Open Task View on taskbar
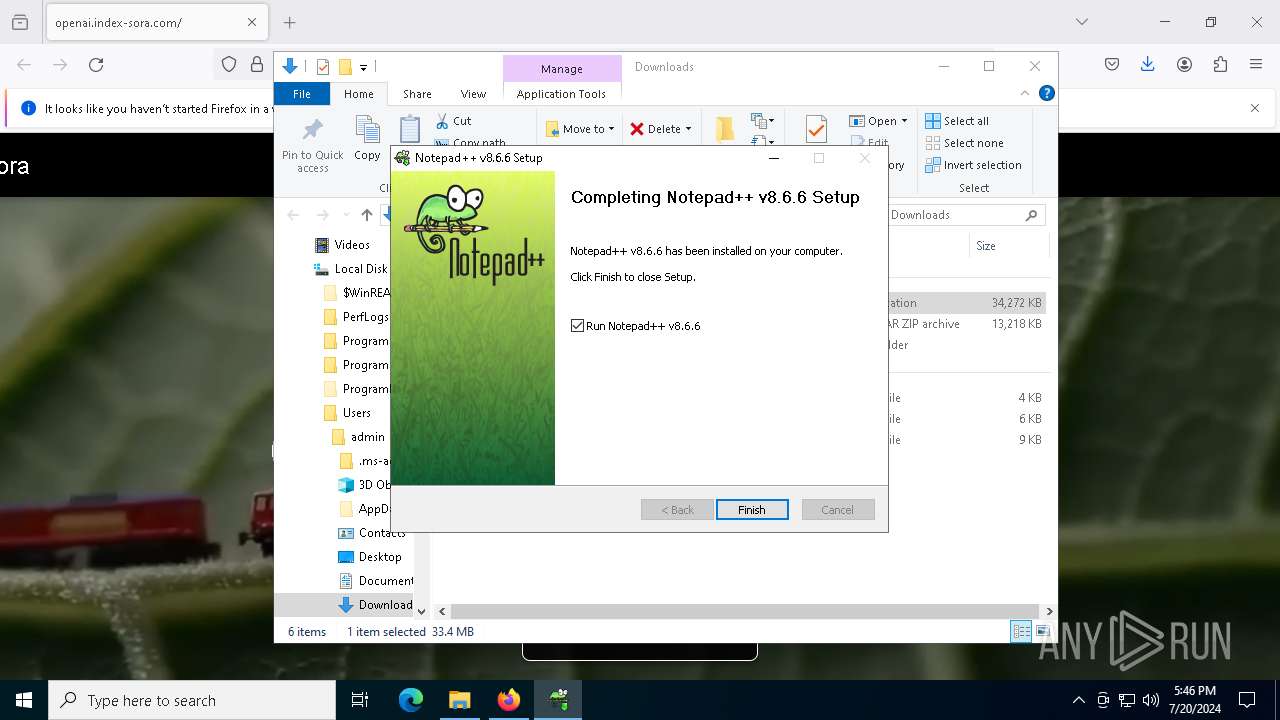The height and width of the screenshot is (720, 1280). tap(360, 700)
